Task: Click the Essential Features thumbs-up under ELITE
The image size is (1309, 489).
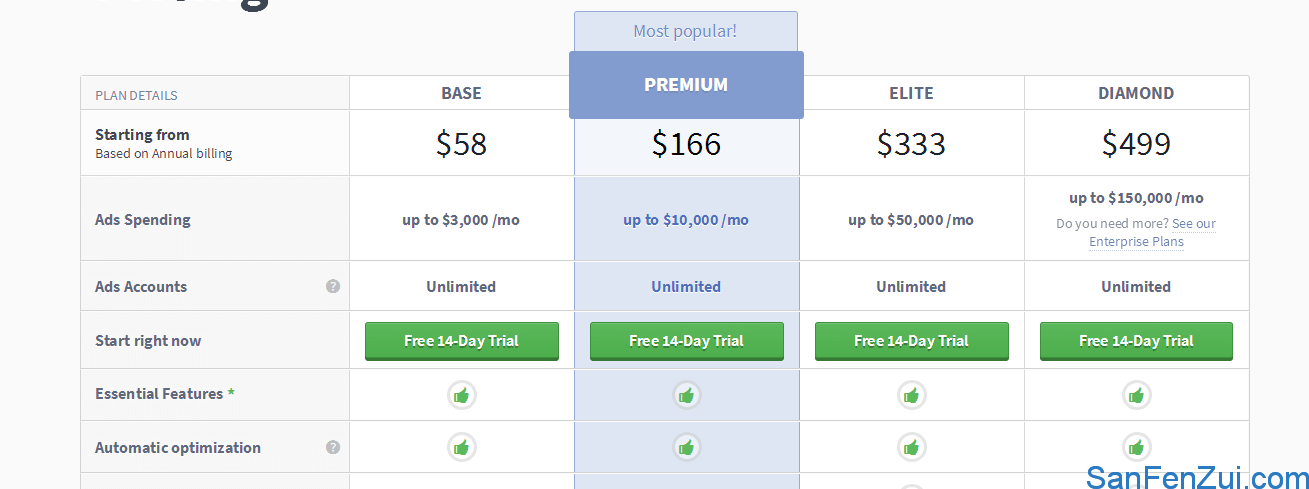Action: pyautogui.click(x=911, y=395)
